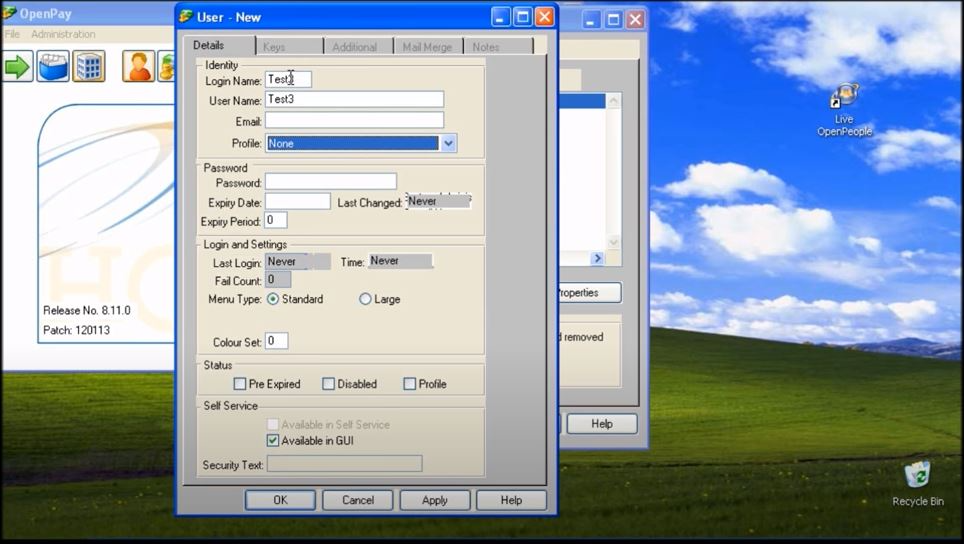964x544 pixels.
Task: Focus the Email input field
Action: (x=354, y=120)
